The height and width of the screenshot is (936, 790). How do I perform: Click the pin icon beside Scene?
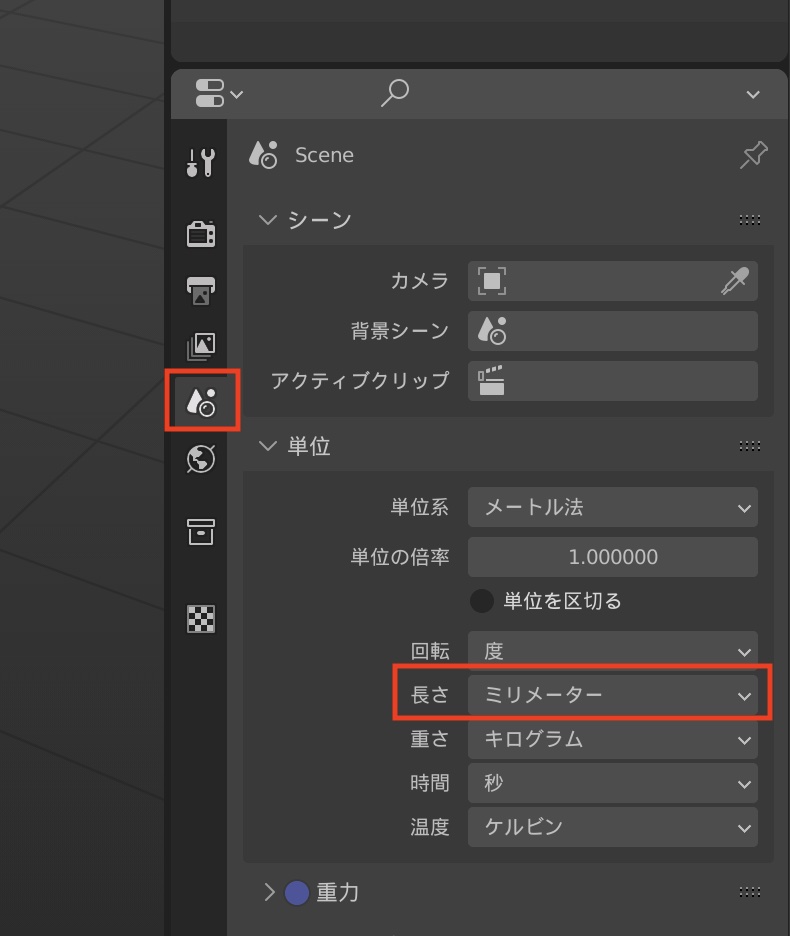pos(753,155)
